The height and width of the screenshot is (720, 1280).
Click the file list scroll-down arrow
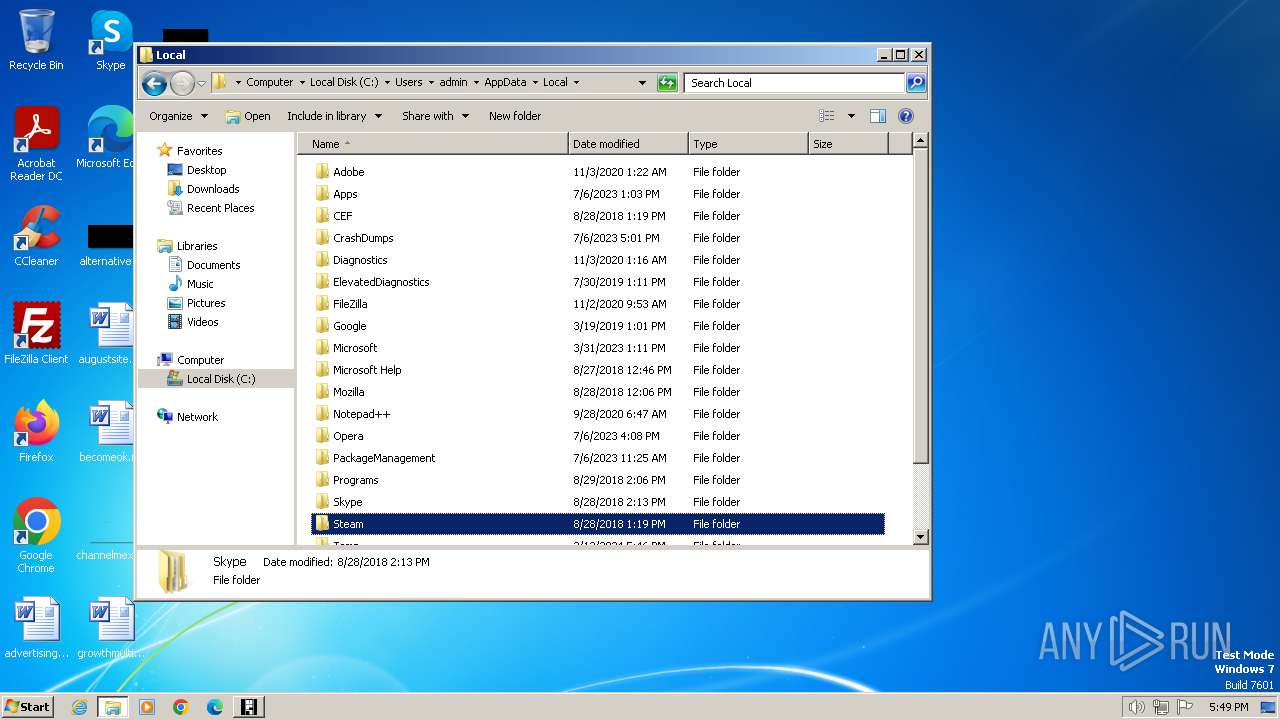coord(921,537)
